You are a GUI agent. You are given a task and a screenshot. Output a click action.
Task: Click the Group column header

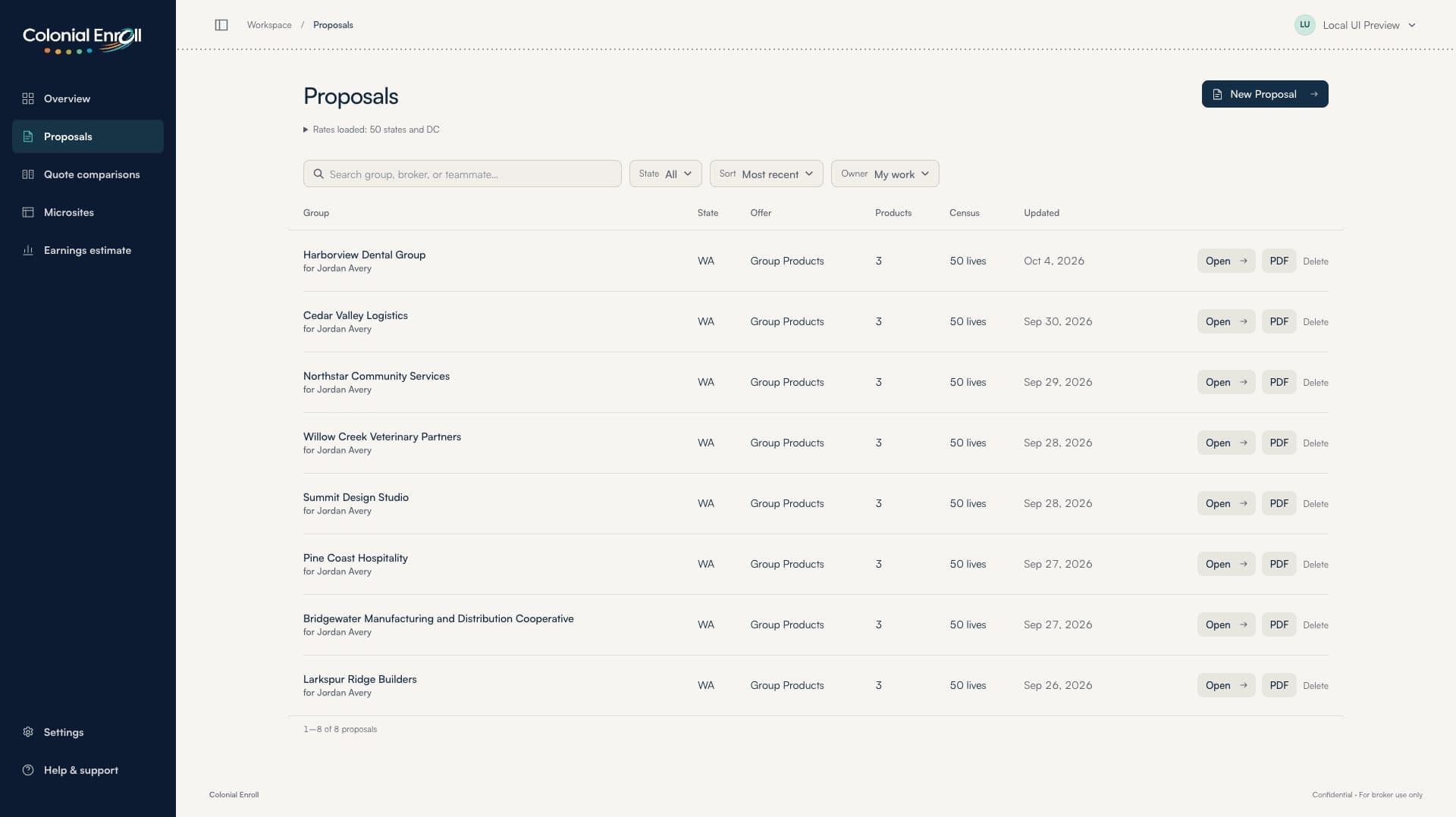pos(316,213)
